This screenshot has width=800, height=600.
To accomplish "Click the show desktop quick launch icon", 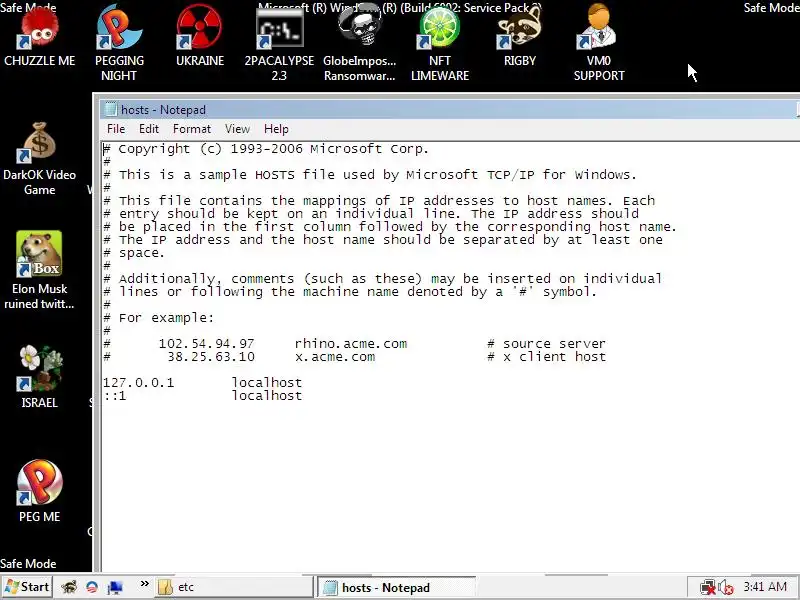I will point(115,587).
